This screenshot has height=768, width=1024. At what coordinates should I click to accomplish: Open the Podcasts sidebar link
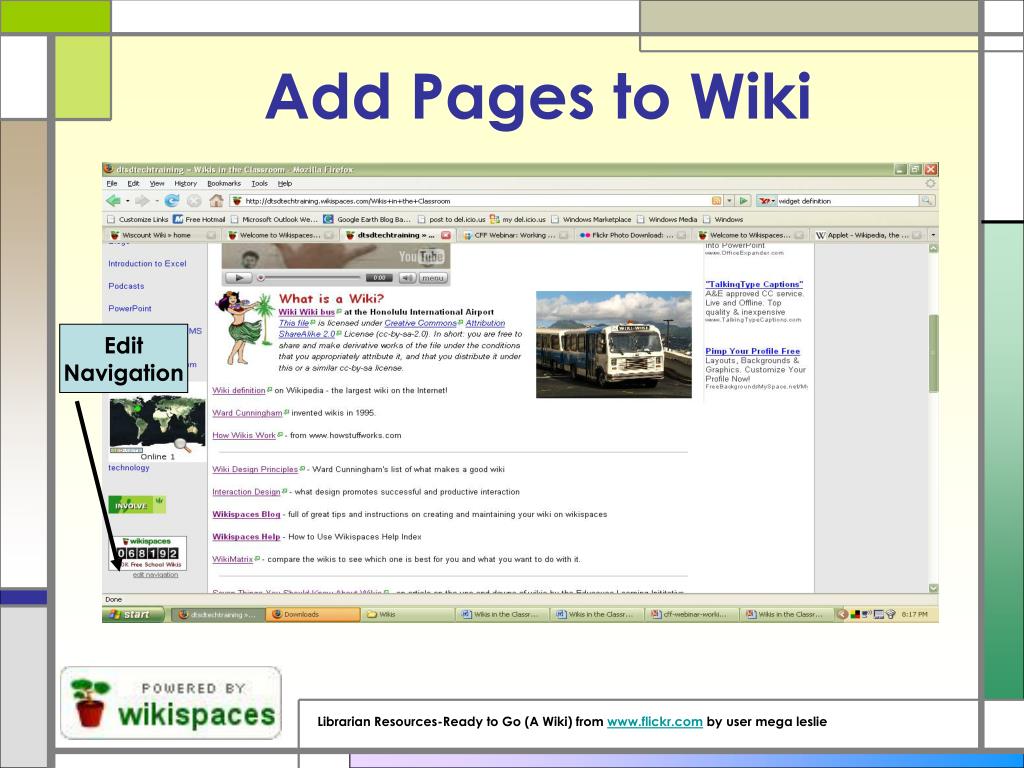pyautogui.click(x=126, y=286)
